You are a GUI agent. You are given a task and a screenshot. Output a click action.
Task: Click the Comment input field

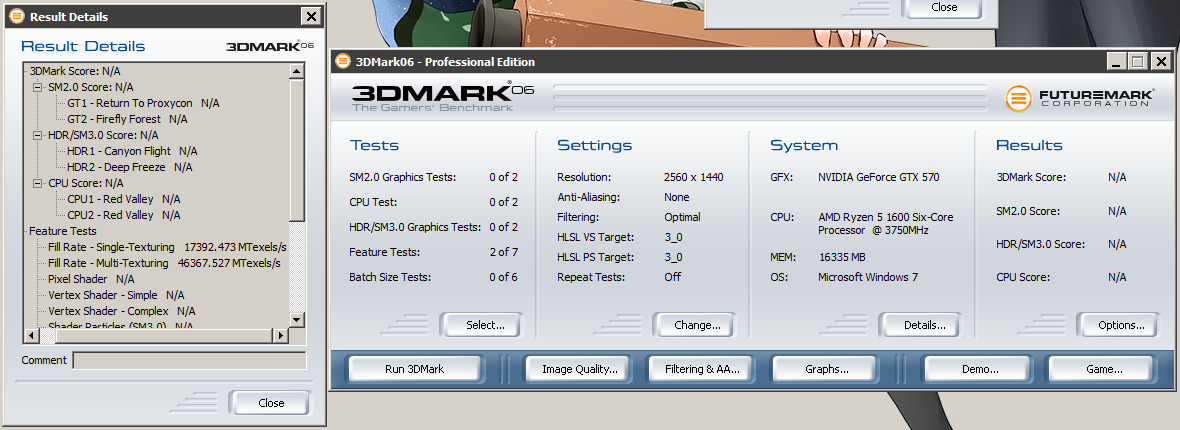(x=189, y=360)
